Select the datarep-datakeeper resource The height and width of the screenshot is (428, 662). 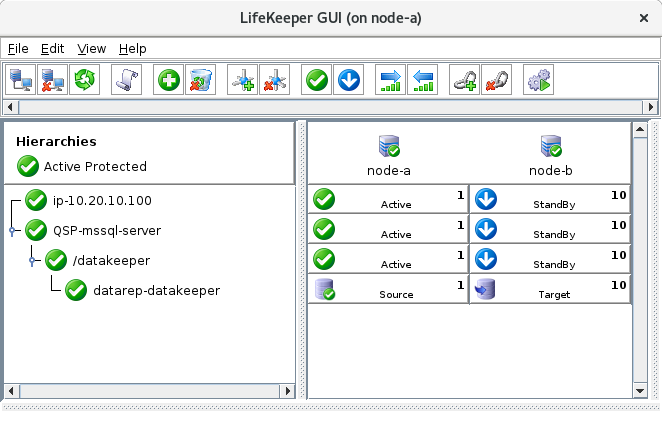(x=155, y=291)
